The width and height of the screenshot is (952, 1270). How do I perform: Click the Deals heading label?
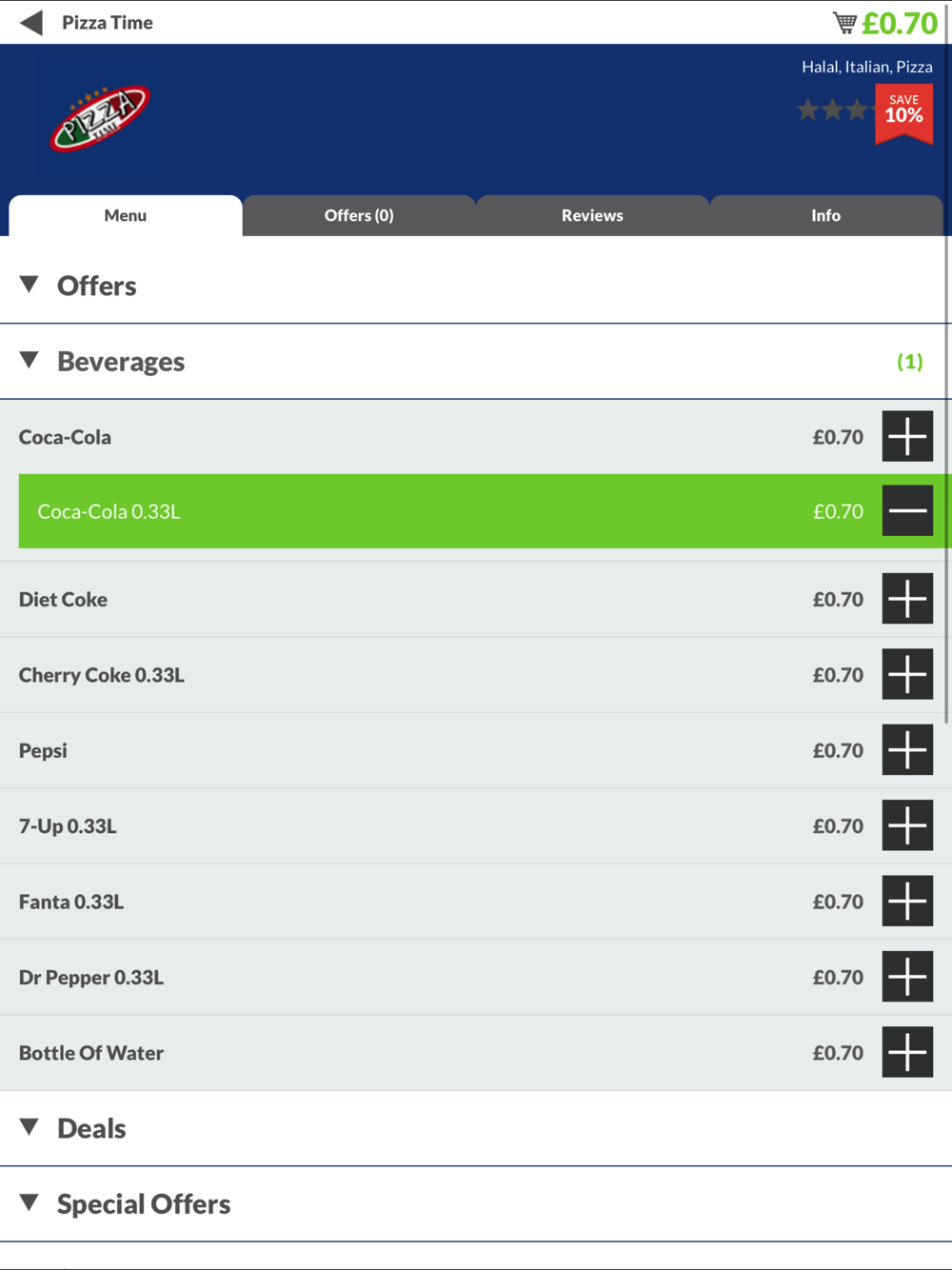(91, 1128)
